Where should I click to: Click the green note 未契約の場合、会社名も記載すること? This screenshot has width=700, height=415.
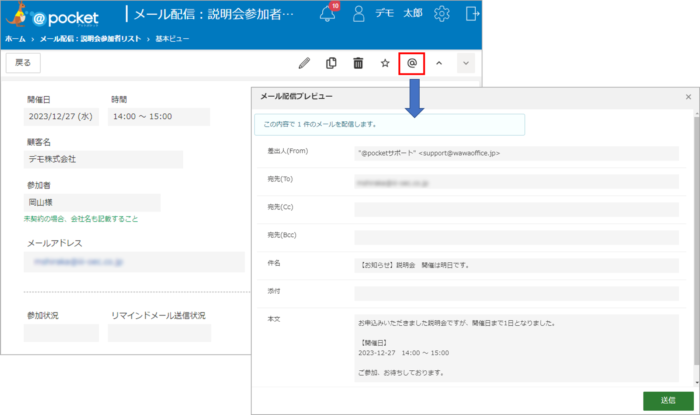tap(81, 219)
